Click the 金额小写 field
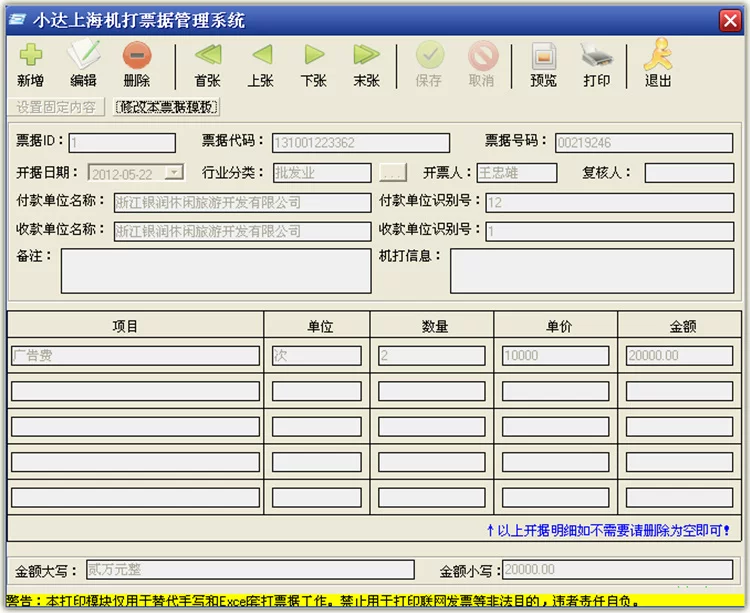This screenshot has width=750, height=613. pos(618,570)
